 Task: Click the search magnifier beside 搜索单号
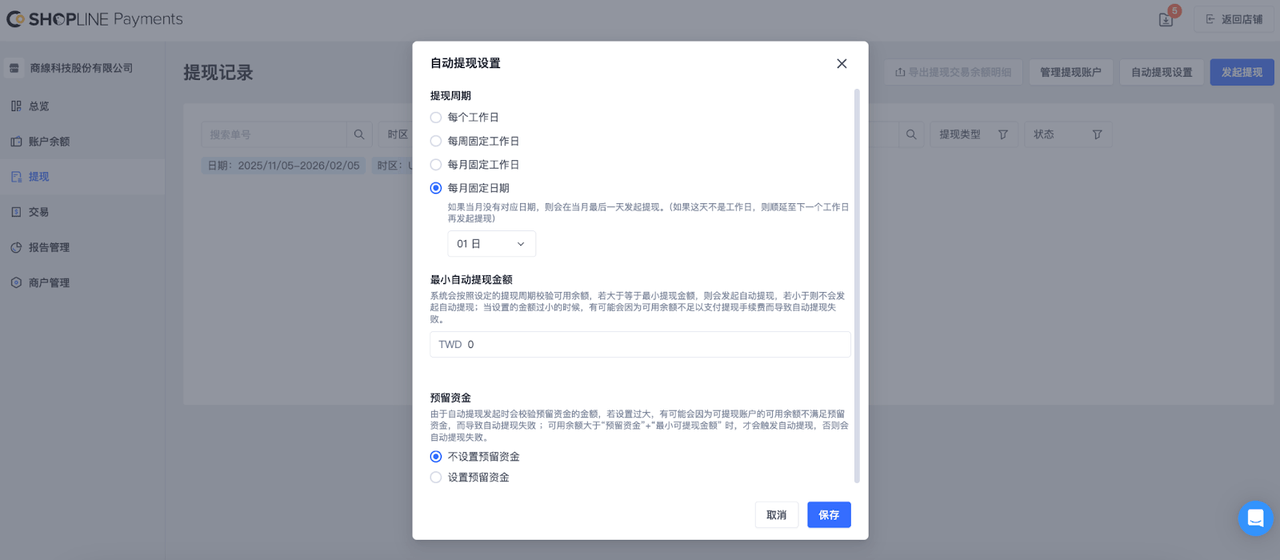coord(359,134)
